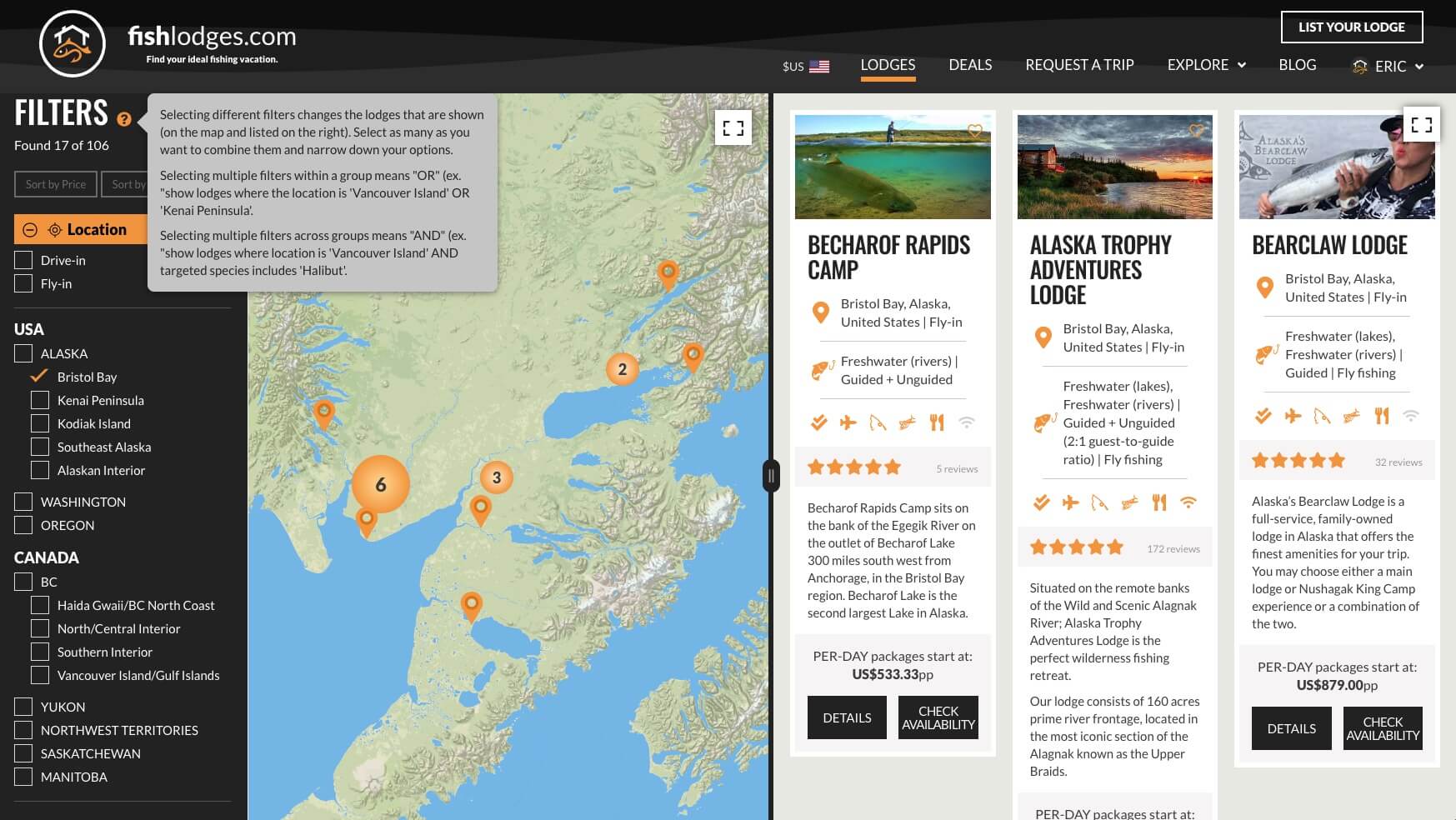Click the 'Found 17 of 106' text
This screenshot has height=820, width=1456.
(x=62, y=145)
